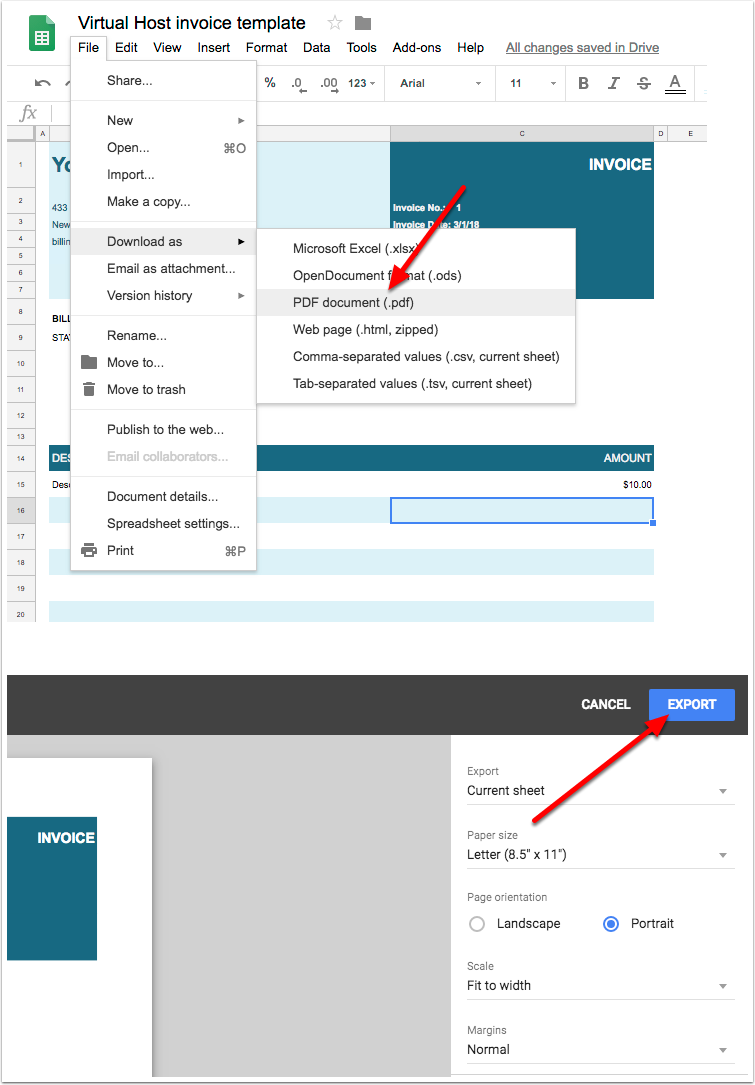Expand the New submenu
Viewport: 755px width, 1085px height.
tap(163, 120)
